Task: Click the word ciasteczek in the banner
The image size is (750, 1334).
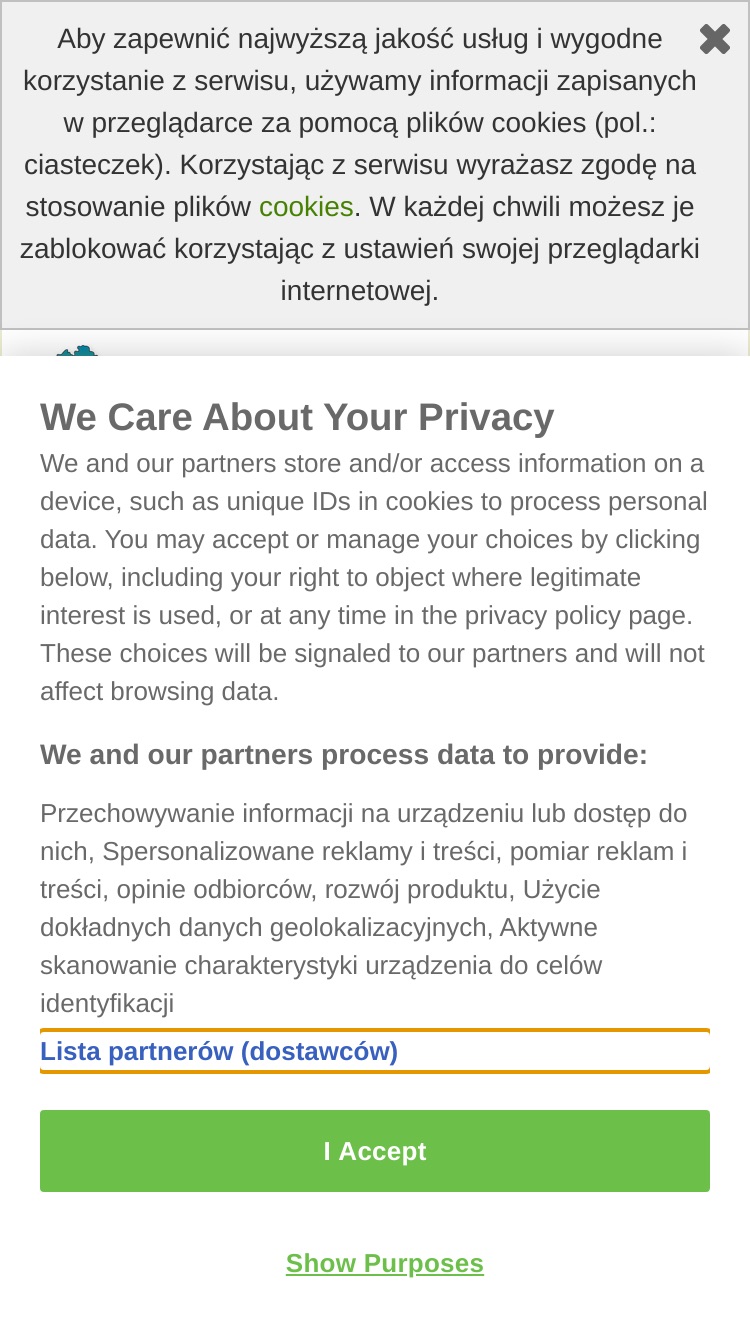Action: 90,165
